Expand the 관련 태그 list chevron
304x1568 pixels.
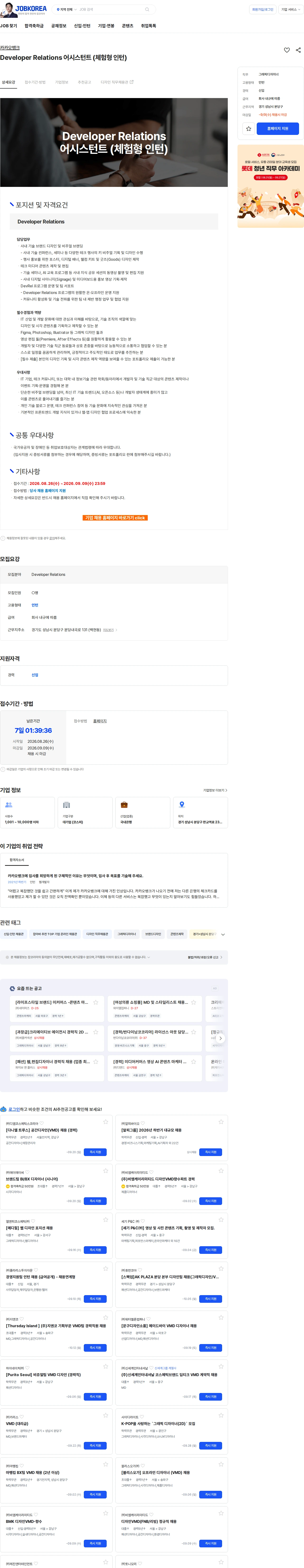coord(223,934)
